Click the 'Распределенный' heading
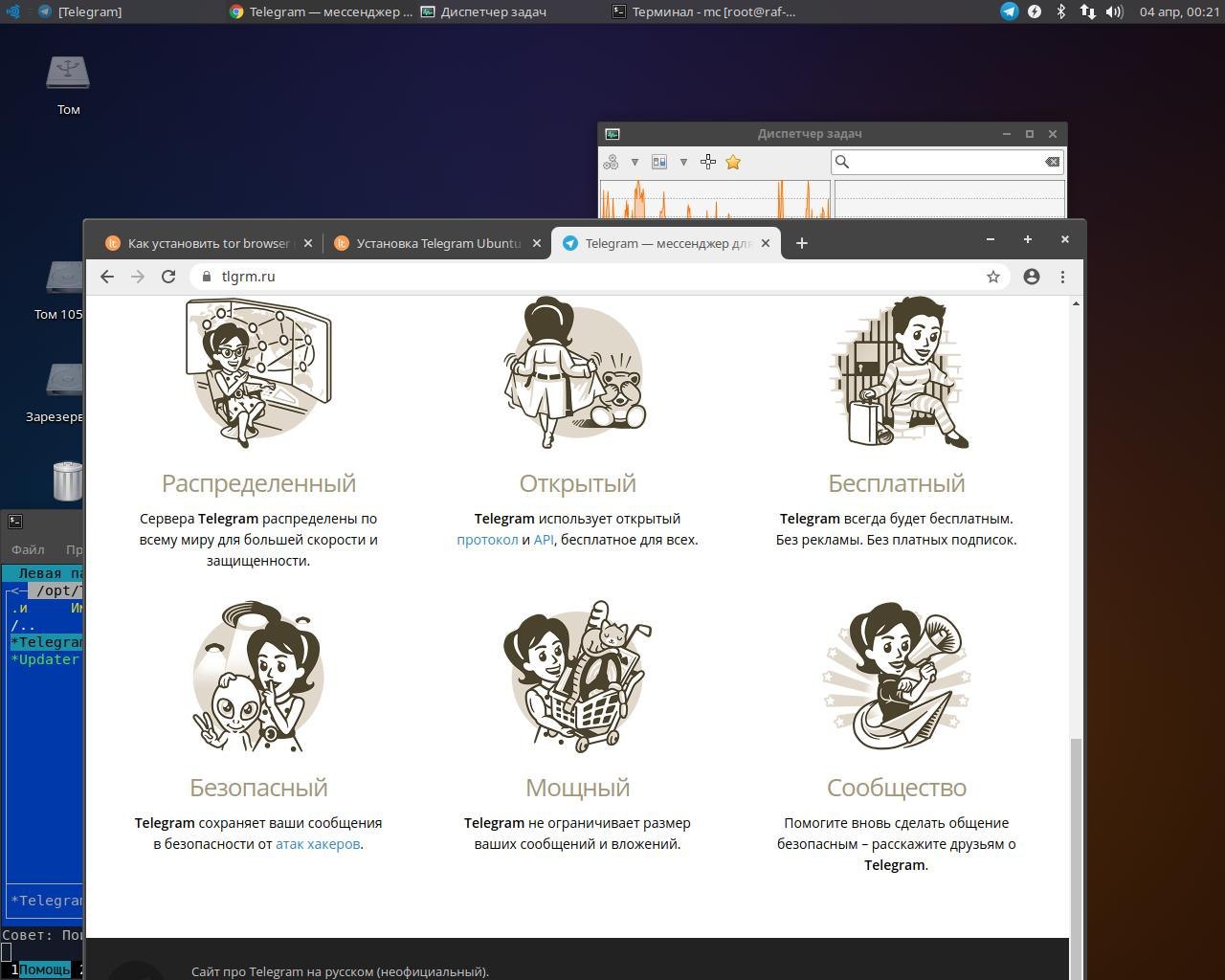1225x980 pixels. coord(258,483)
